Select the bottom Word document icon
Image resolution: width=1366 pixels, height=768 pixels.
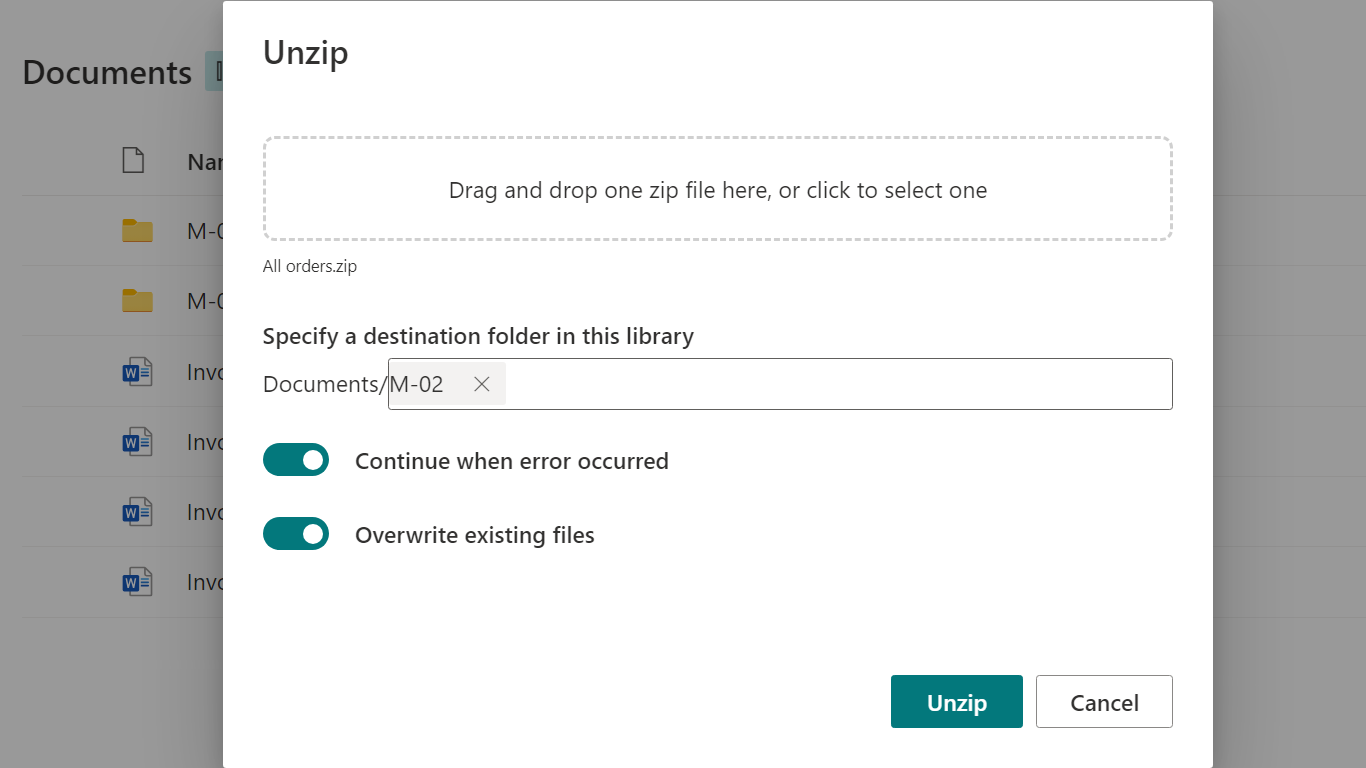point(137,582)
